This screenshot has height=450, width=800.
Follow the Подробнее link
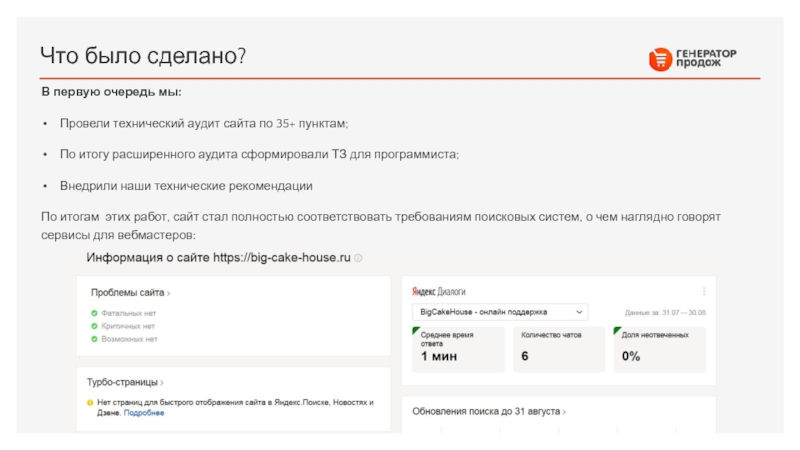coord(144,412)
